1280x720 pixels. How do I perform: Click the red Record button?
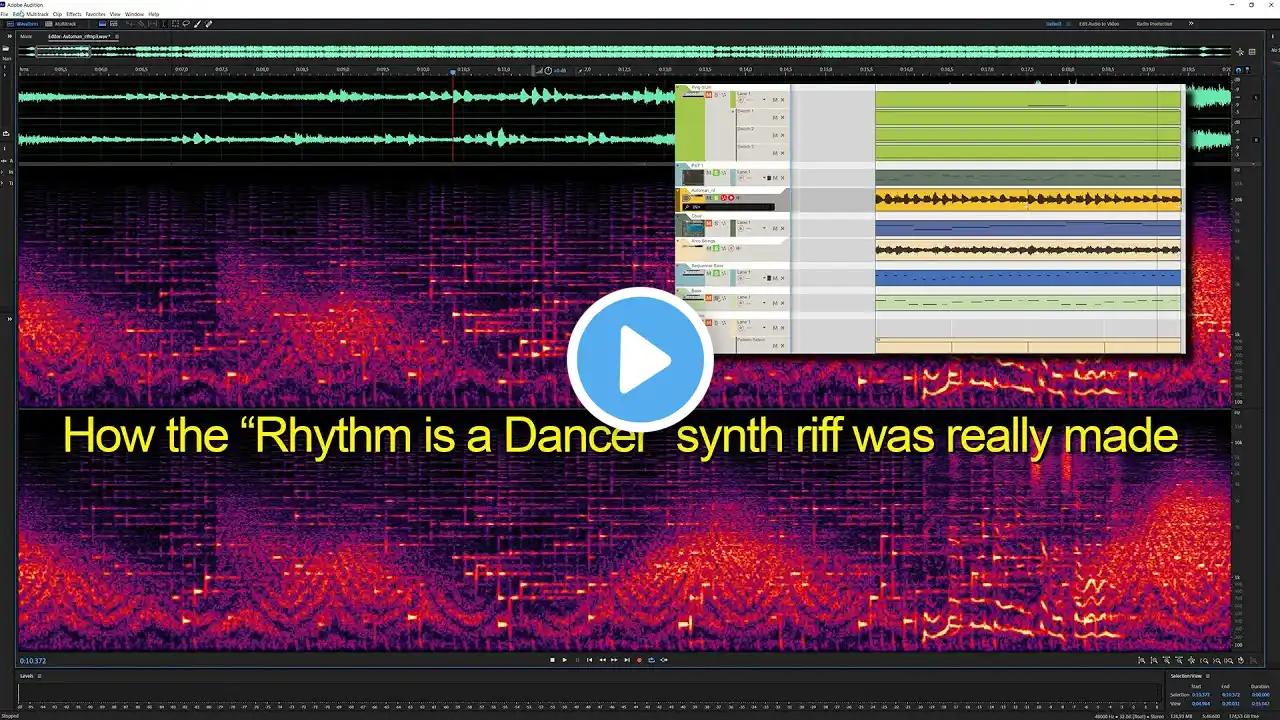(x=639, y=660)
